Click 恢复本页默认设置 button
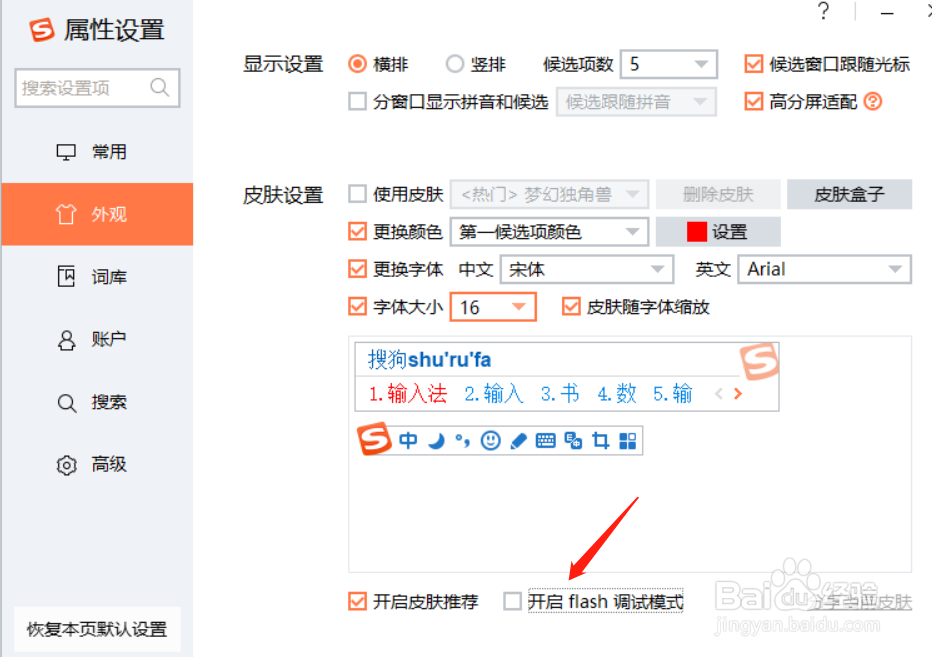Screen dimensions: 932x657 pyautogui.click(x=97, y=629)
